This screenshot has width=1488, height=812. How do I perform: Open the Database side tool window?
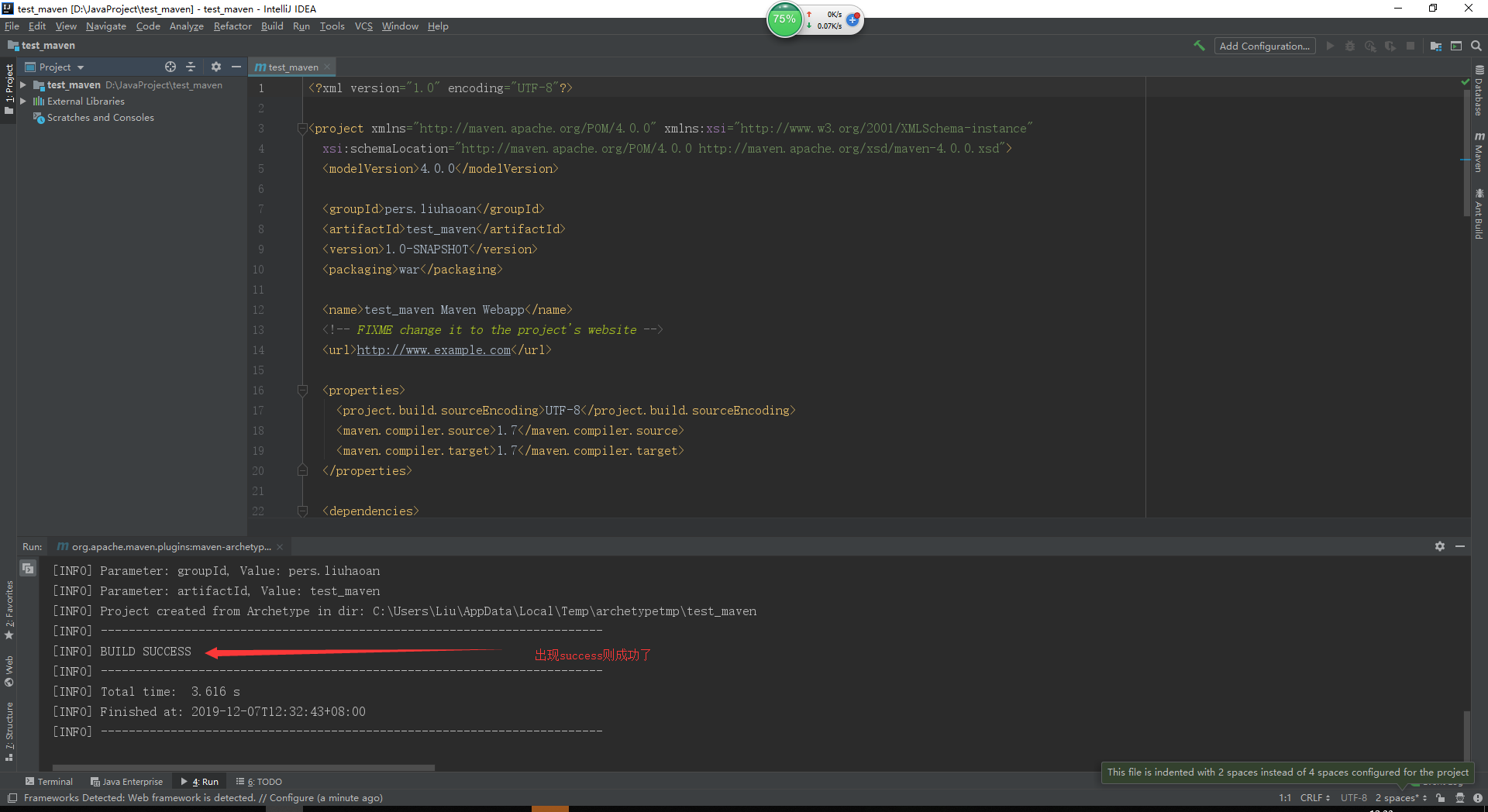[1479, 91]
